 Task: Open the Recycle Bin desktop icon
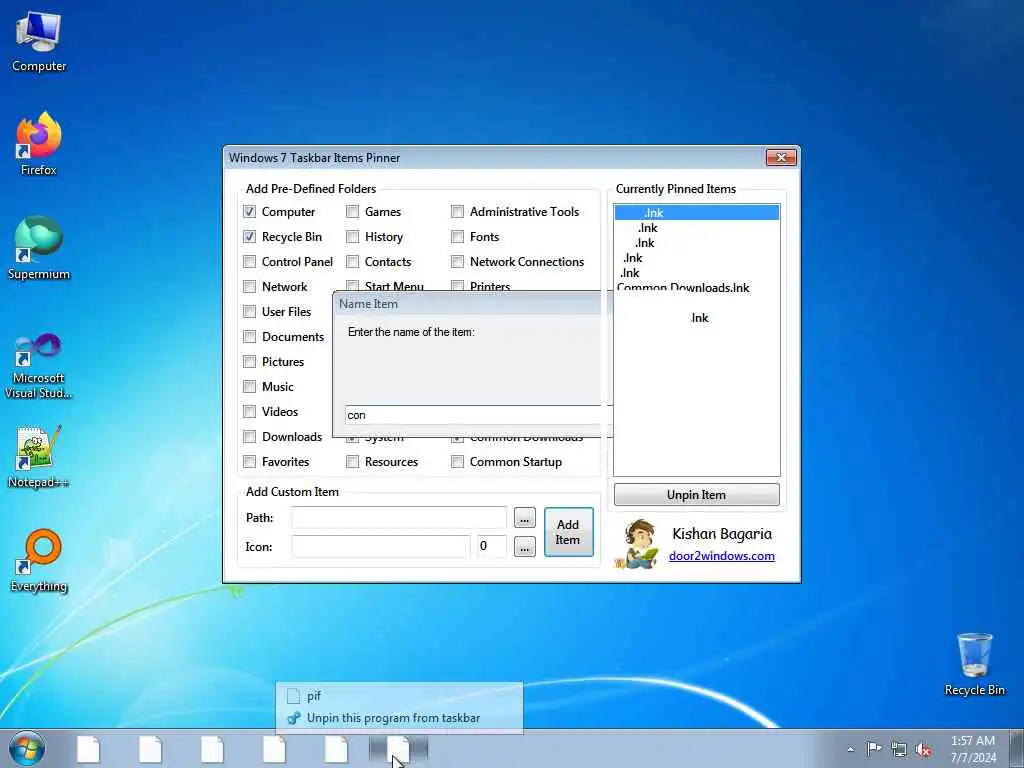tap(974, 665)
